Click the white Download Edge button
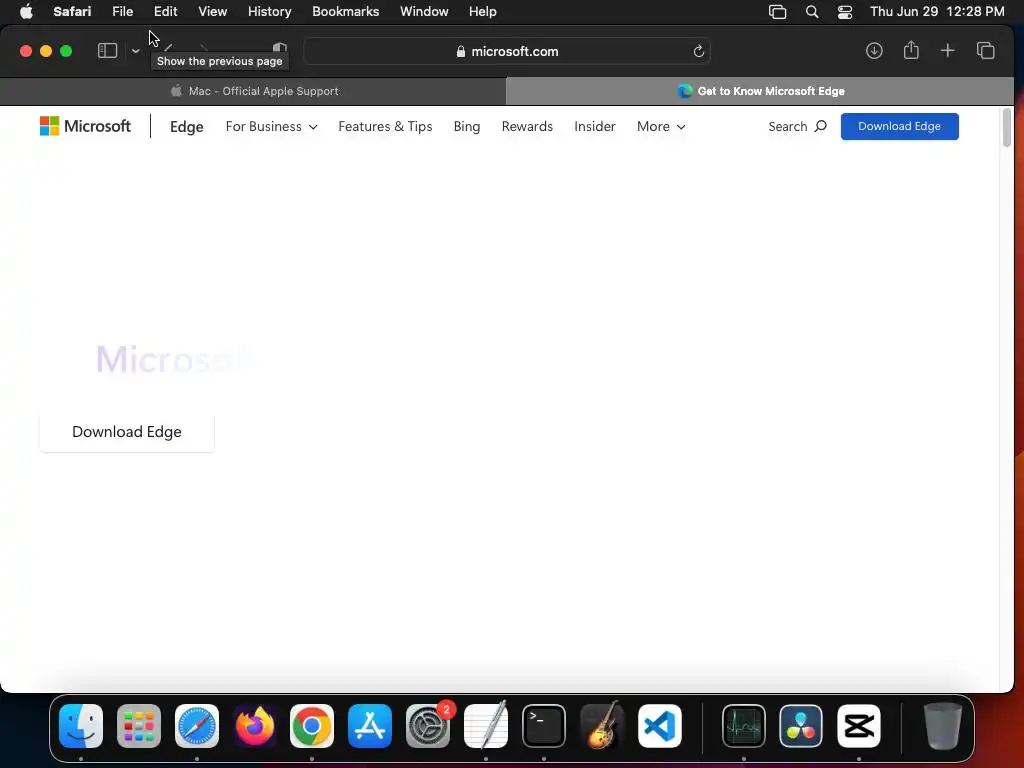Screen dimensions: 1024x768 [127, 432]
